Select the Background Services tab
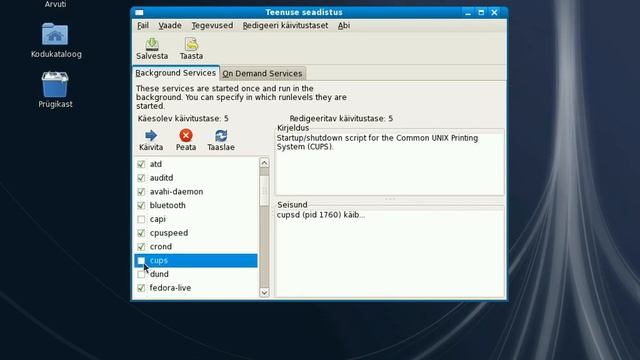This screenshot has width=640, height=360. tap(176, 73)
